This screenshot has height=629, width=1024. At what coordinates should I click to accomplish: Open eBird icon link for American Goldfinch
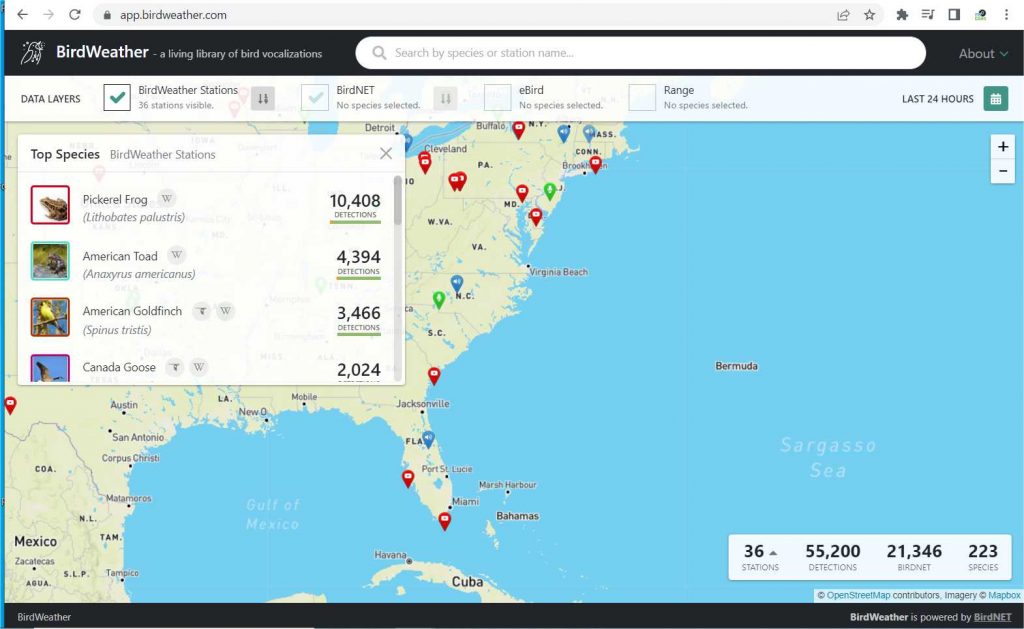202,311
